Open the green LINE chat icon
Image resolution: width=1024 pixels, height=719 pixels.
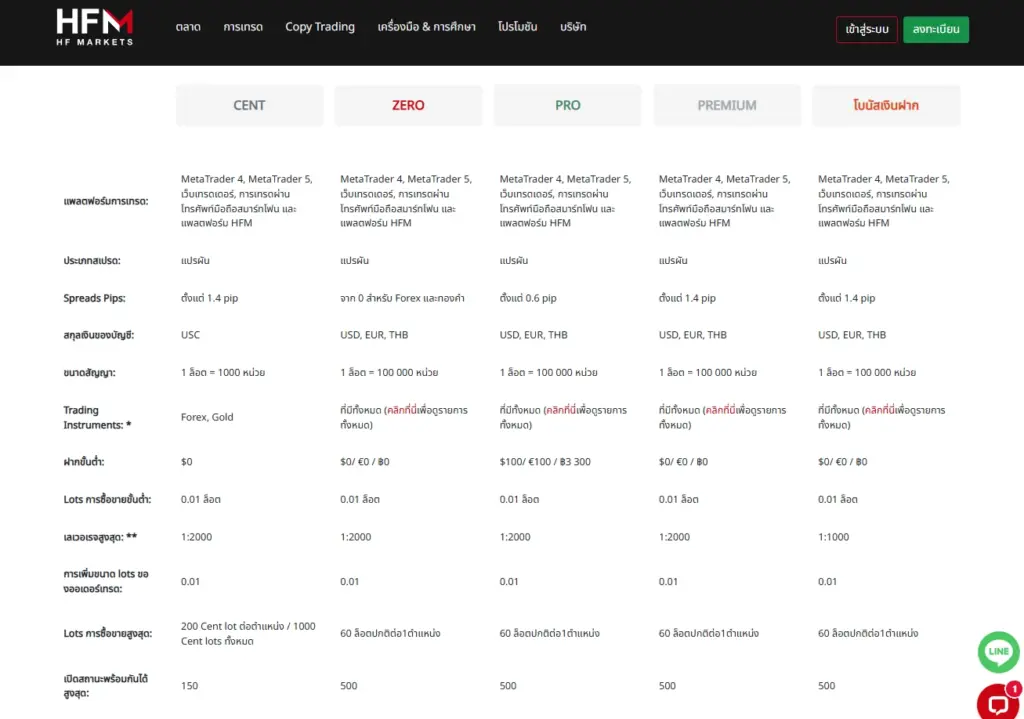[x=998, y=652]
